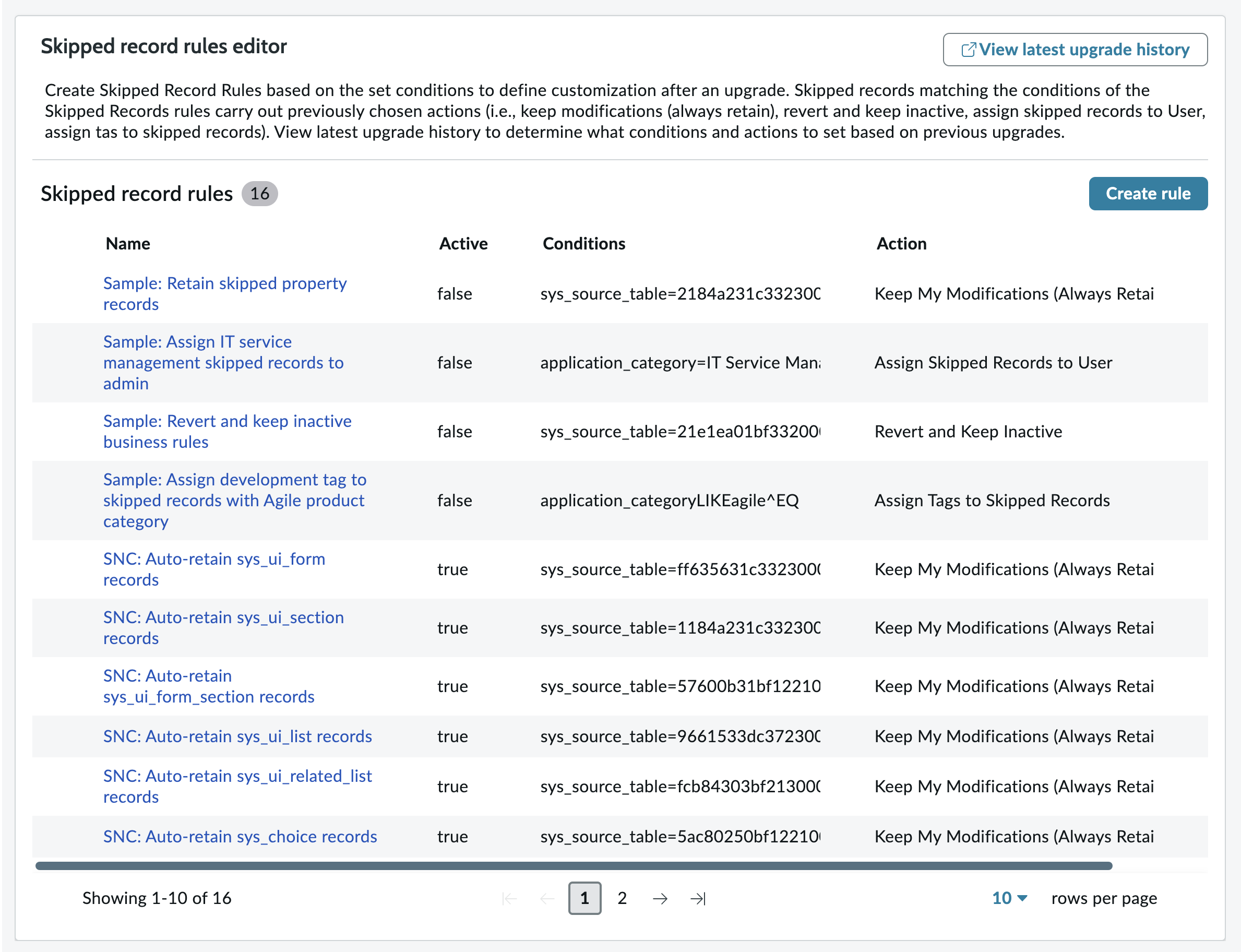Click the Active column header
This screenshot has height=952, width=1241.
coord(463,244)
